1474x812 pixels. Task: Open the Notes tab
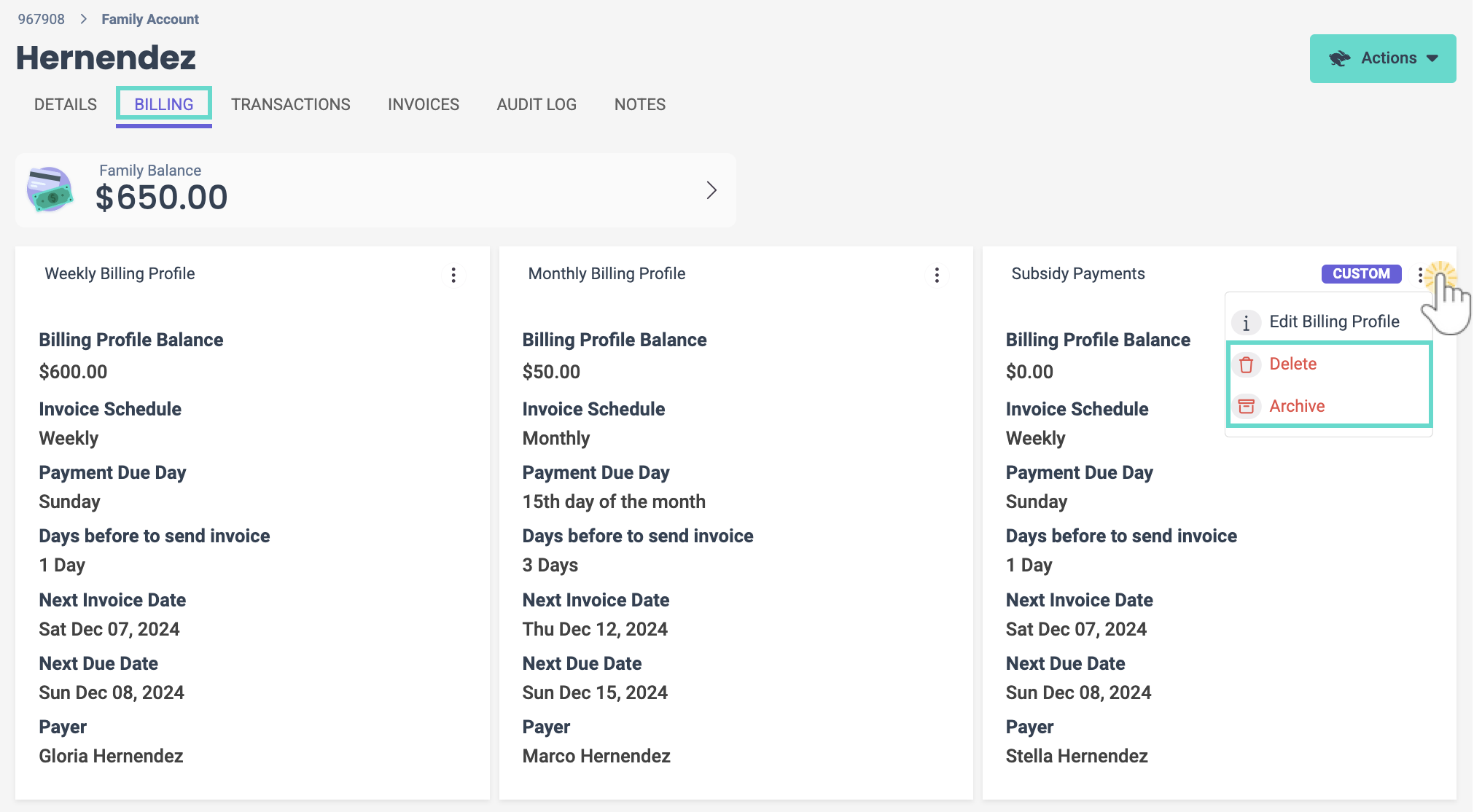click(639, 104)
